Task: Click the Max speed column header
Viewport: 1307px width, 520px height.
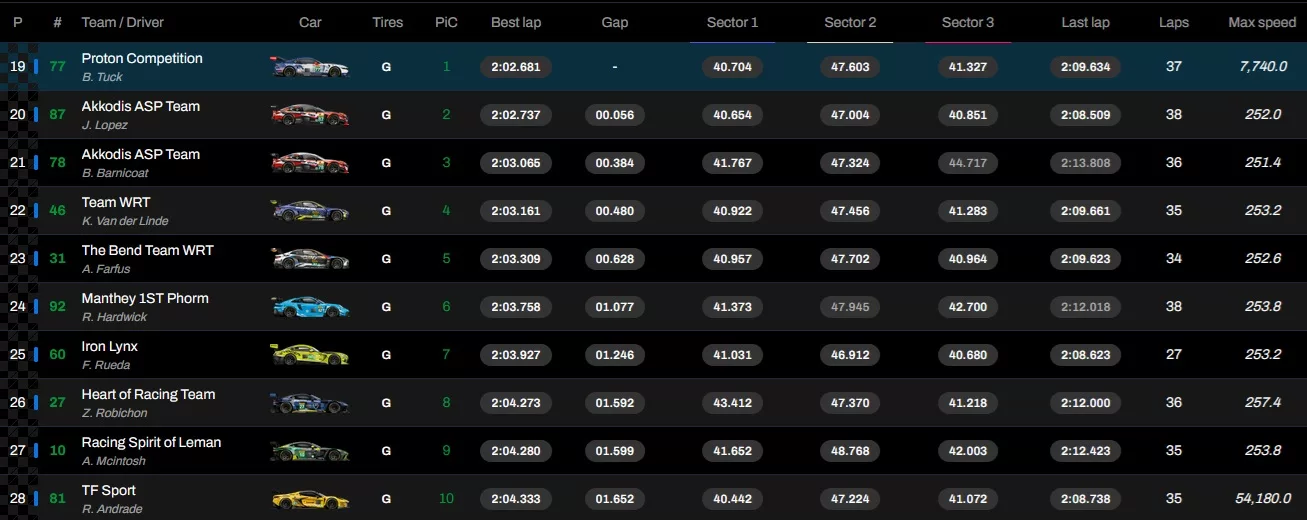Action: pyautogui.click(x=1262, y=22)
